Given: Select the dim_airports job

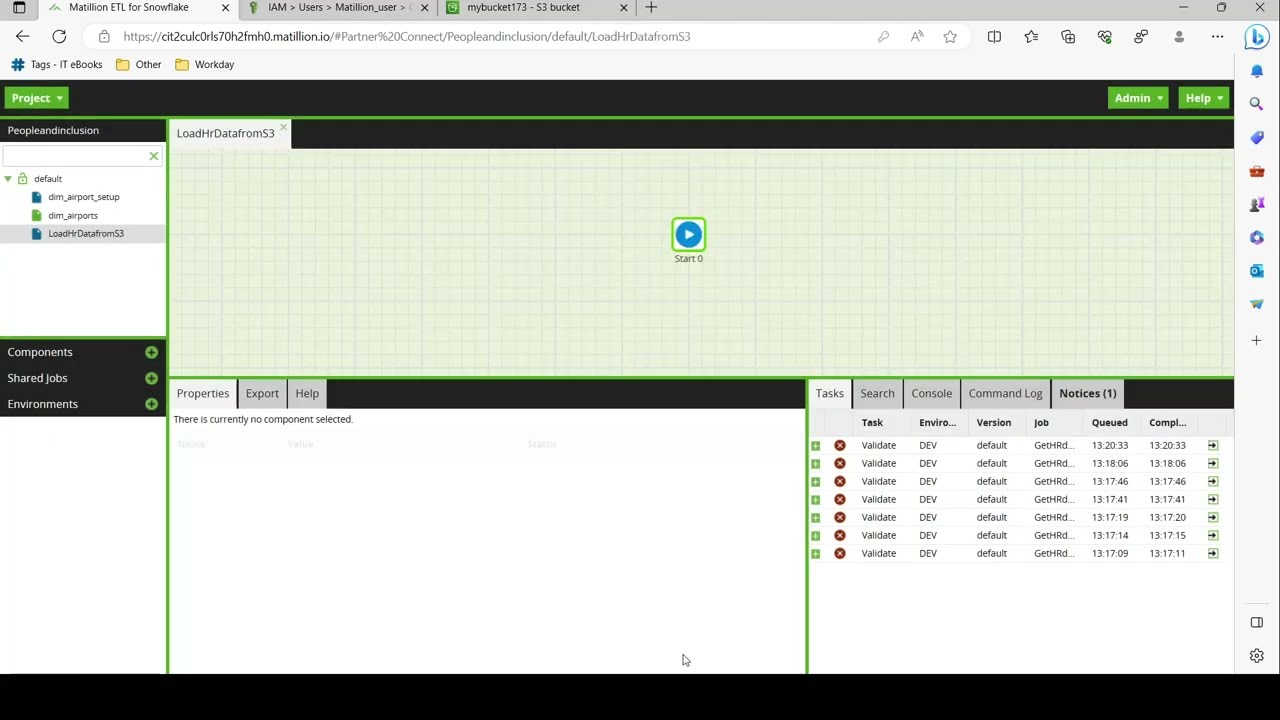Looking at the screenshot, I should pos(72,215).
